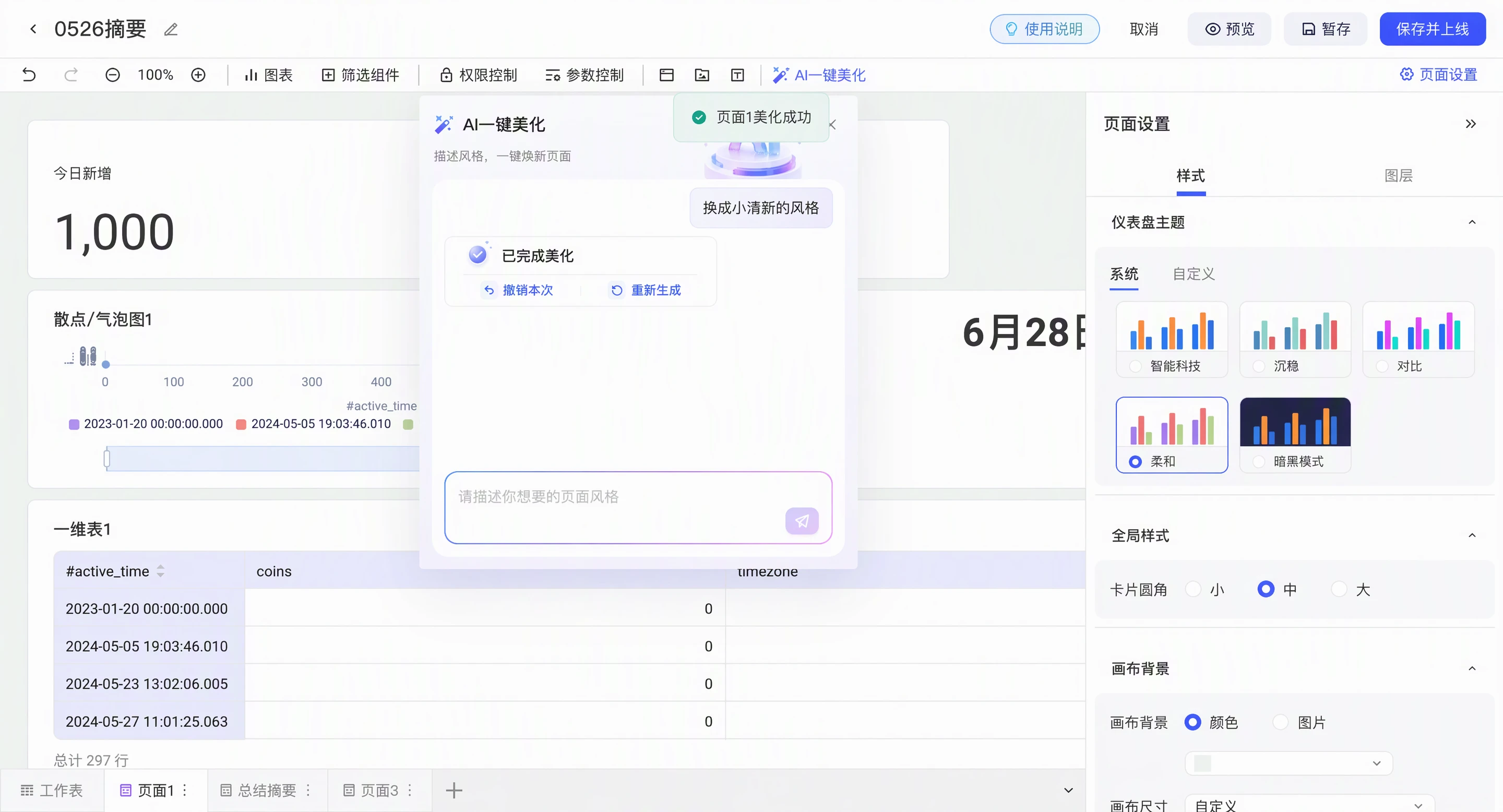Open the 画布尺寸 自定义 dropdown

pyautogui.click(x=1309, y=803)
